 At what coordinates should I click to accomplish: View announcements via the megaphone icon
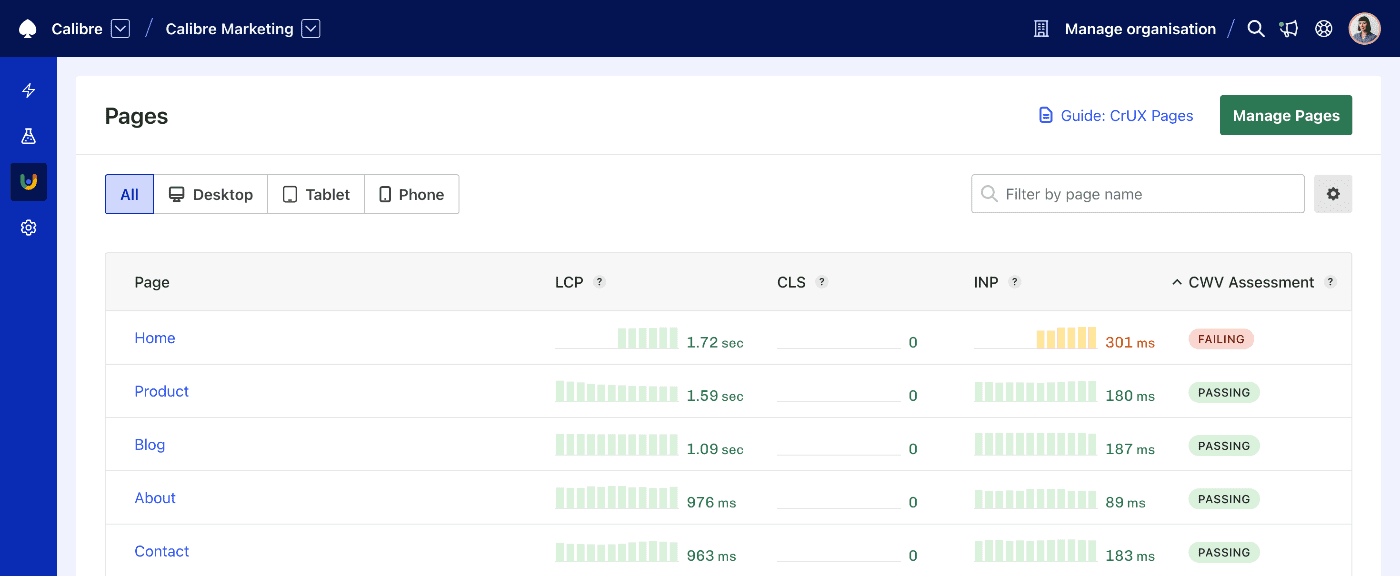(x=1289, y=29)
